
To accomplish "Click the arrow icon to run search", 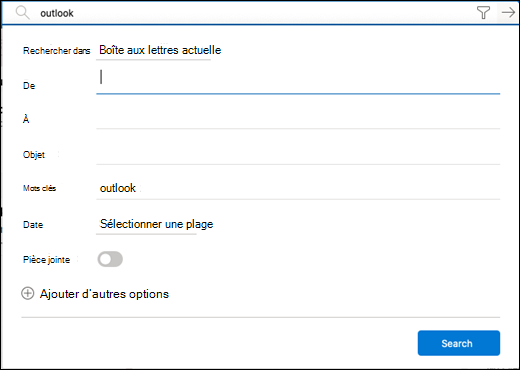I will tap(508, 13).
